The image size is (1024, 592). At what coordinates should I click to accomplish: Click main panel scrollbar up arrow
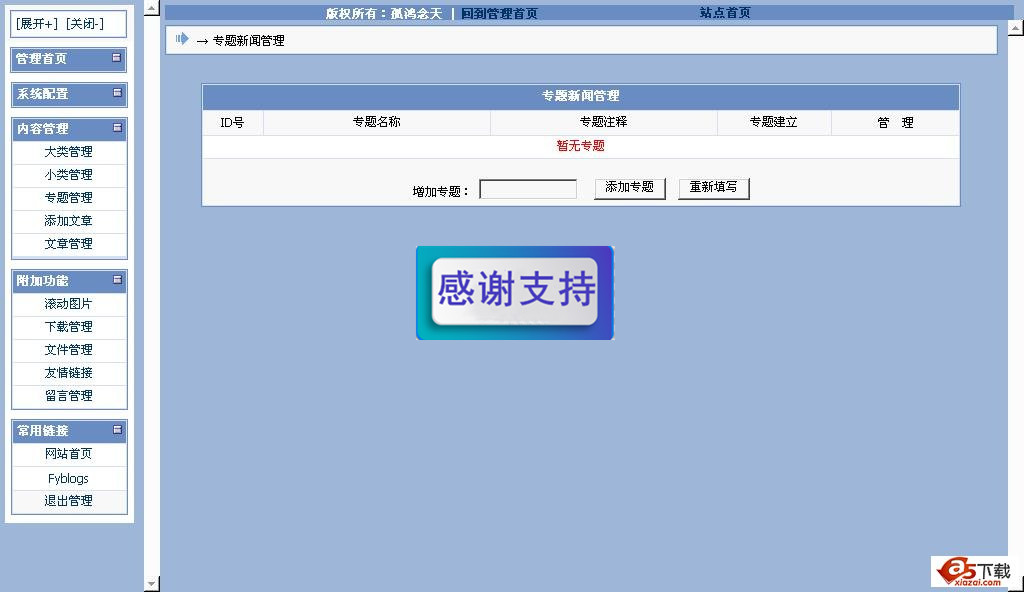click(x=1016, y=28)
